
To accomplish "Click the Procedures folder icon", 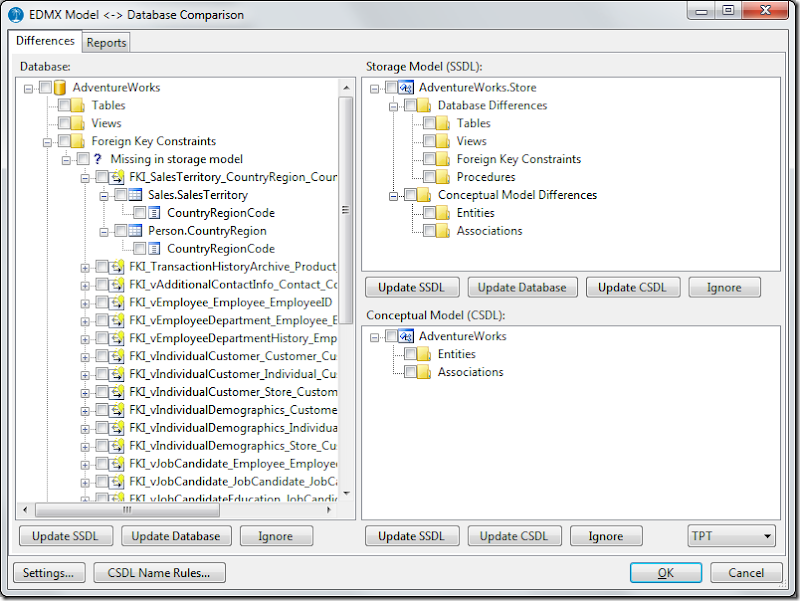I will click(443, 177).
